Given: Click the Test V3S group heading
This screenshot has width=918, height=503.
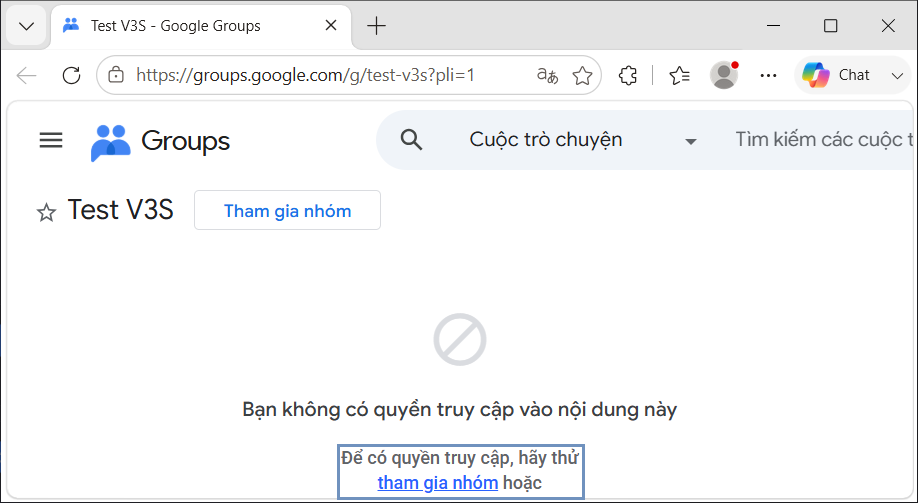Looking at the screenshot, I should click(x=121, y=210).
